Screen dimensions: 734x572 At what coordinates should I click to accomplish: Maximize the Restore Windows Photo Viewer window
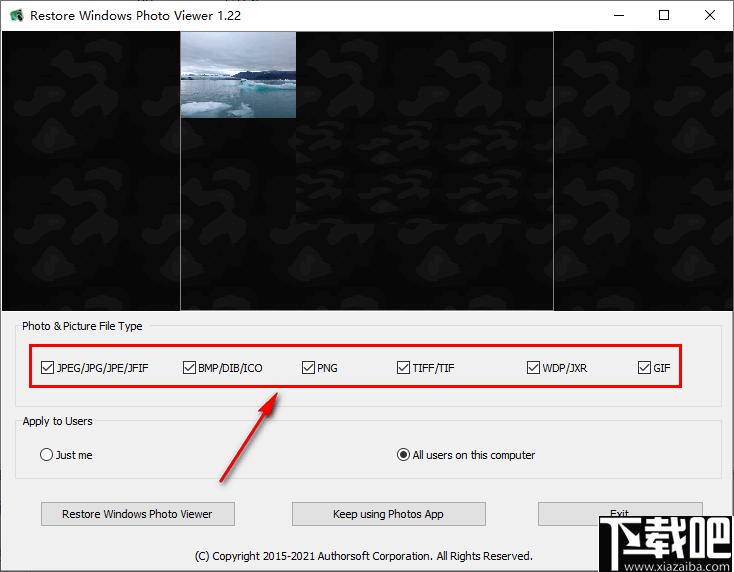(664, 15)
